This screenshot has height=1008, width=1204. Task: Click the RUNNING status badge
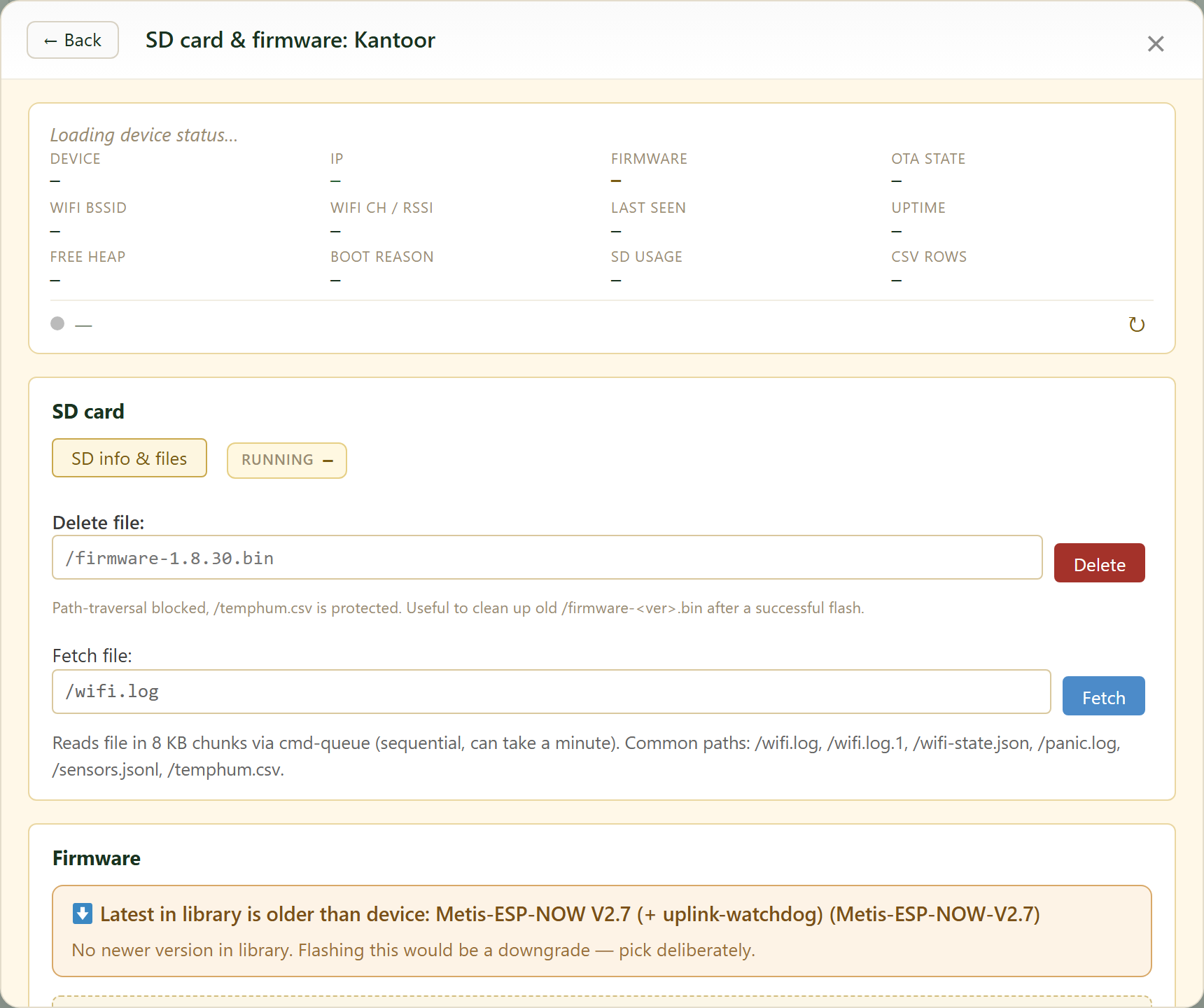287,460
